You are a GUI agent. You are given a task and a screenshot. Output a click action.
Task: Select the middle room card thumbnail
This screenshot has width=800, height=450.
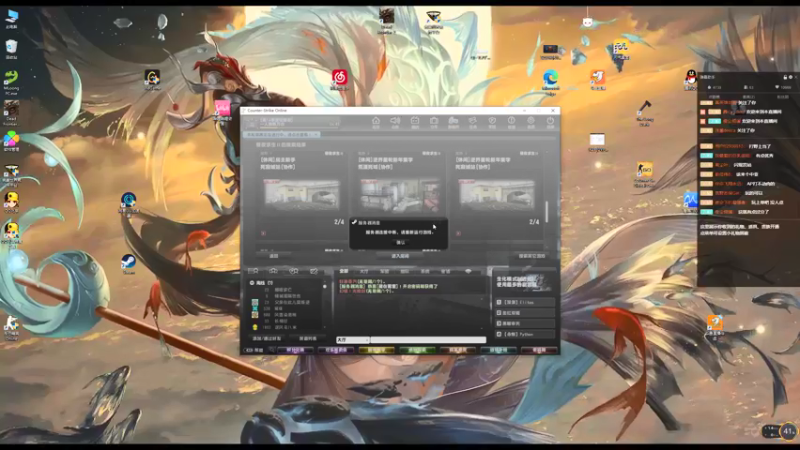(399, 194)
